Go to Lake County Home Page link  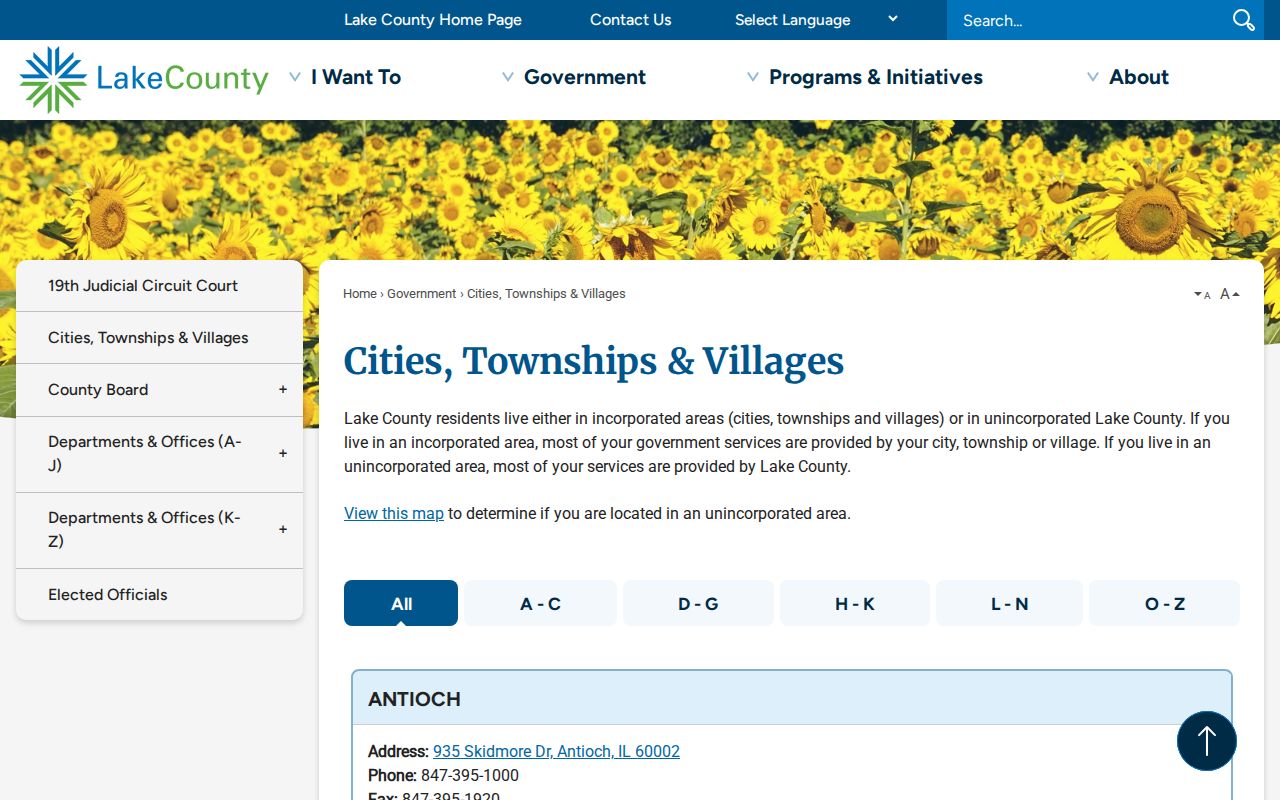tap(433, 20)
